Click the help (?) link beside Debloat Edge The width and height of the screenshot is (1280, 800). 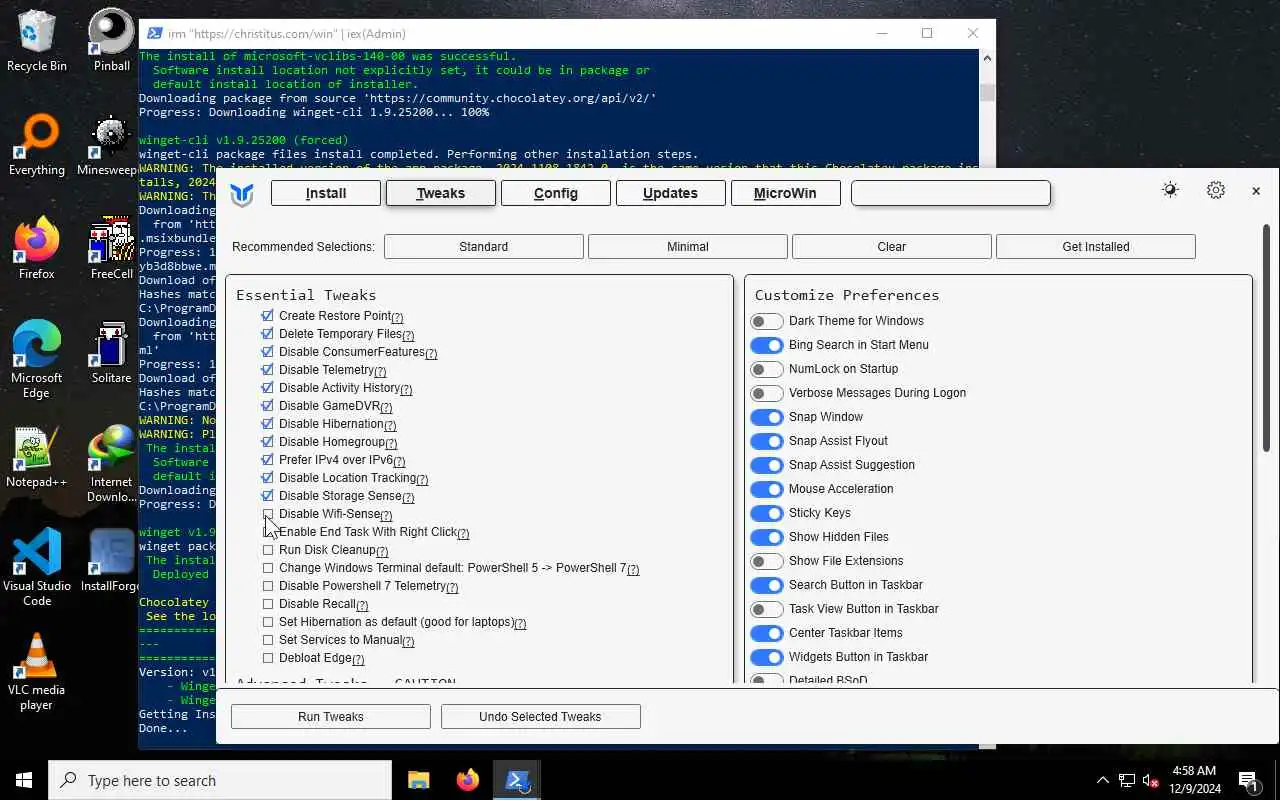358,659
